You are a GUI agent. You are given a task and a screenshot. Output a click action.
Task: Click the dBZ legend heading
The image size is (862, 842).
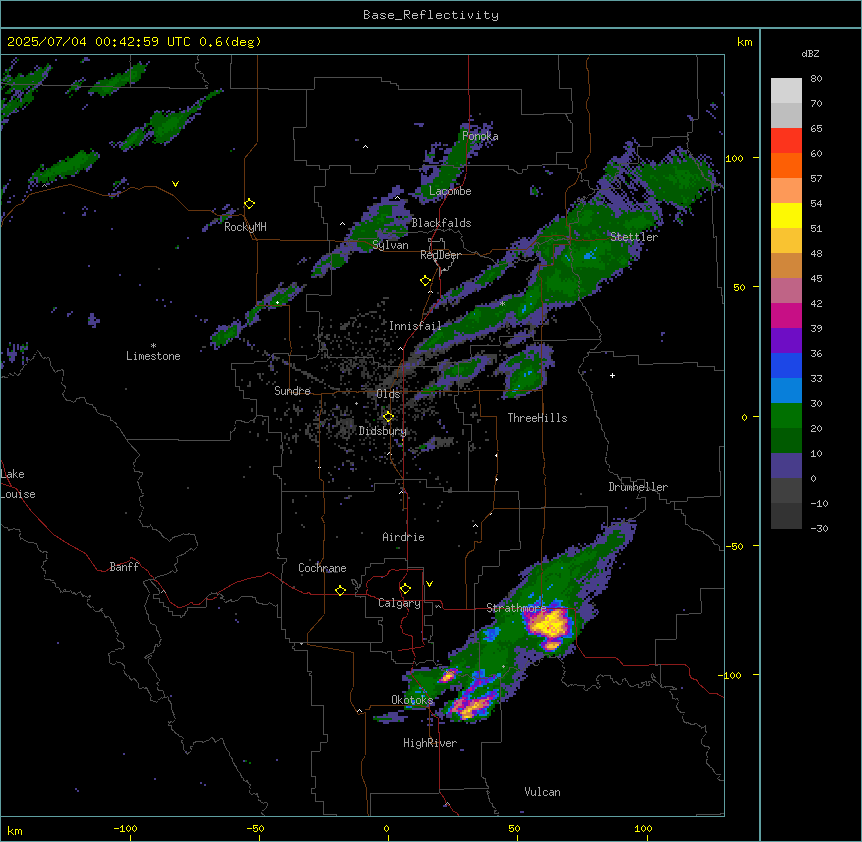pyautogui.click(x=810, y=53)
